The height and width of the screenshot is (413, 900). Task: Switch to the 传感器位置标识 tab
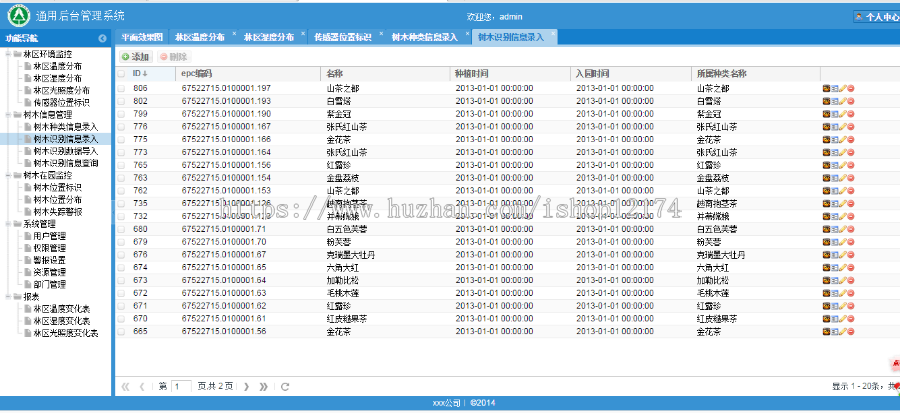click(x=342, y=37)
